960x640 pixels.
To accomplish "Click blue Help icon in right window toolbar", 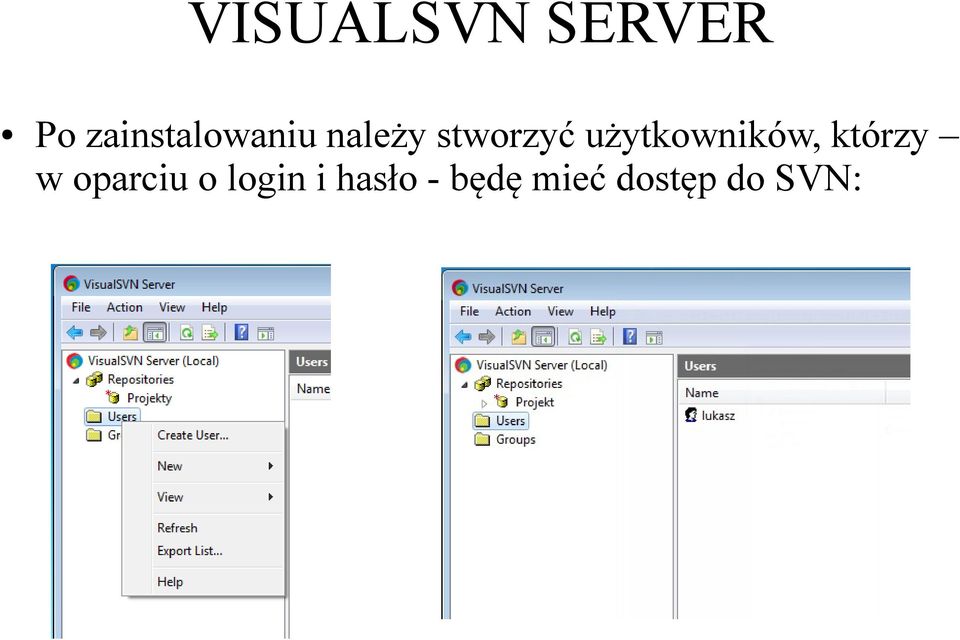I will pyautogui.click(x=630, y=336).
